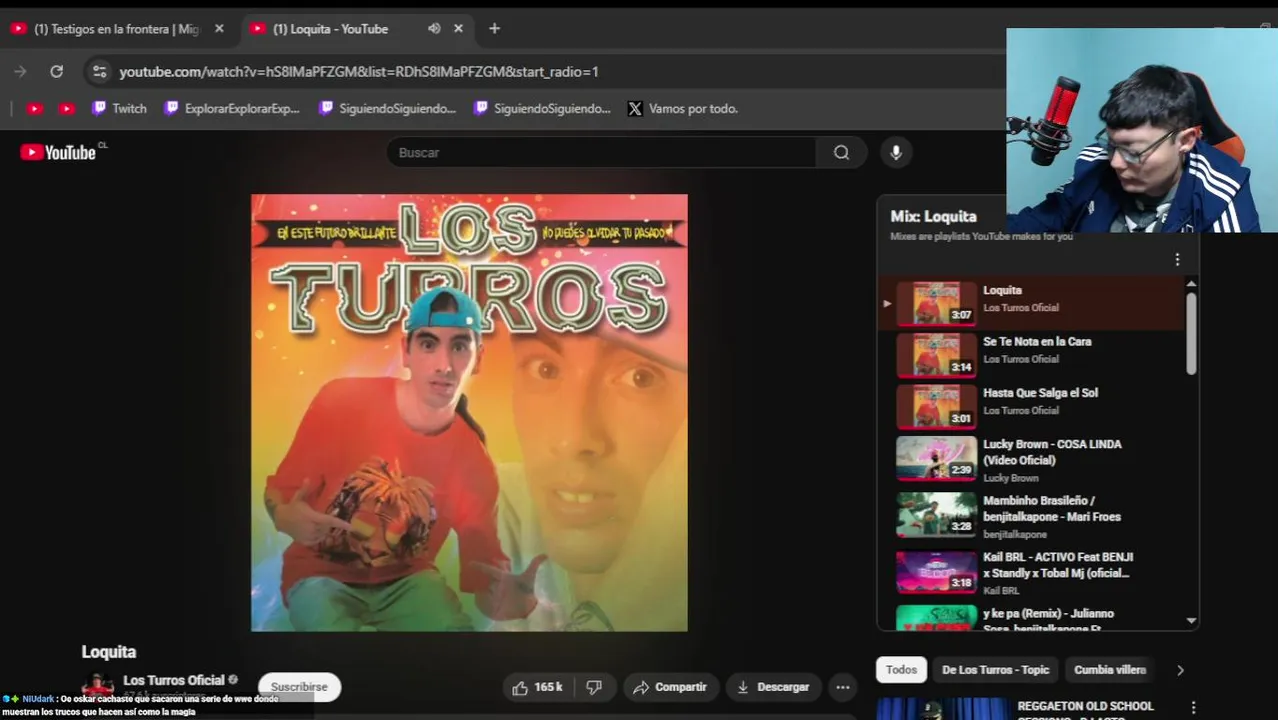This screenshot has width=1278, height=720.
Task: Click the playlist scrollbar thumb
Action: click(1191, 334)
